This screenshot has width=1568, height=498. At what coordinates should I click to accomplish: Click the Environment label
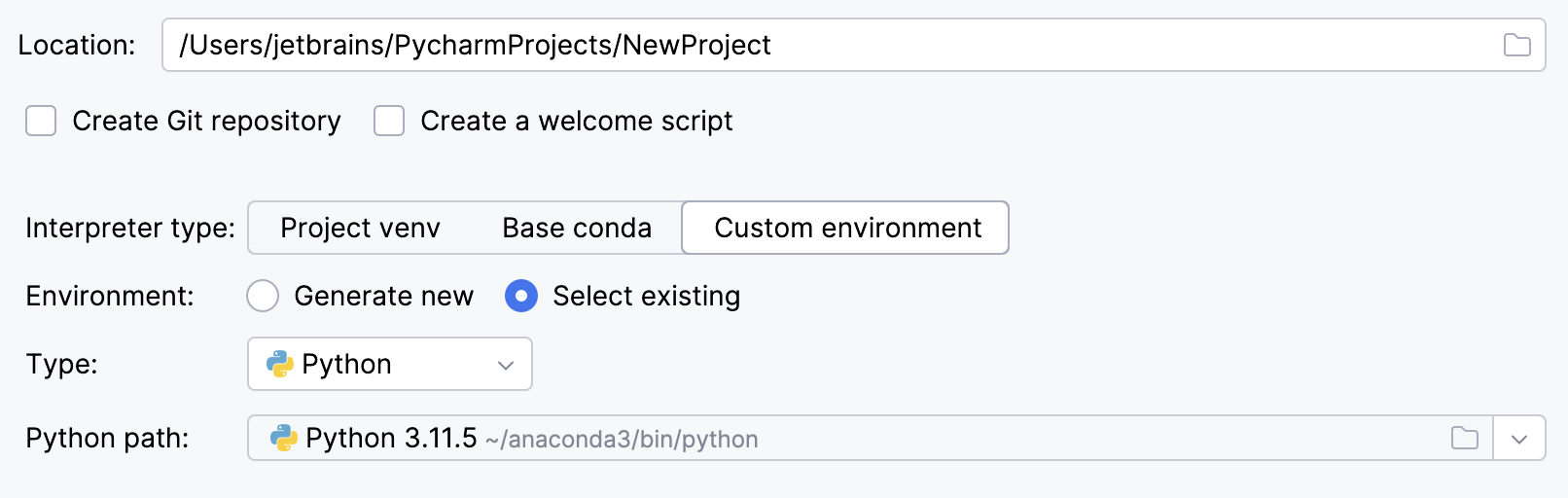(110, 296)
